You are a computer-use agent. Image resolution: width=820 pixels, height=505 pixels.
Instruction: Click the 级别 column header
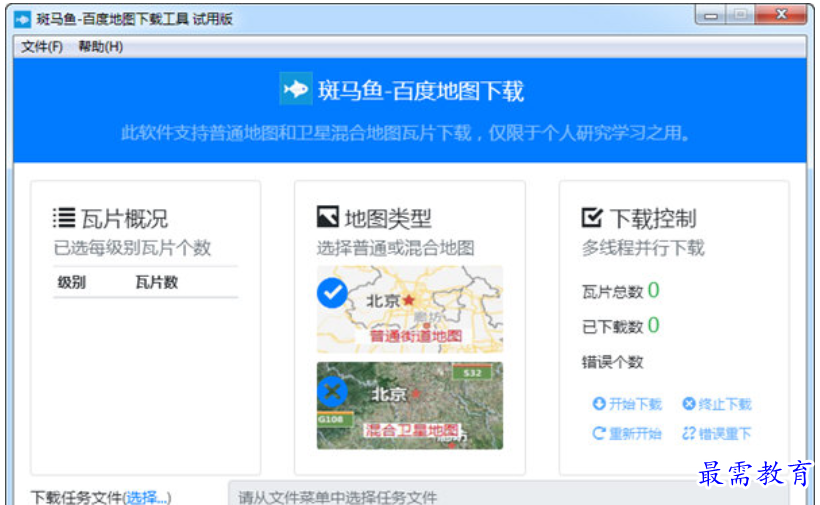pos(72,283)
